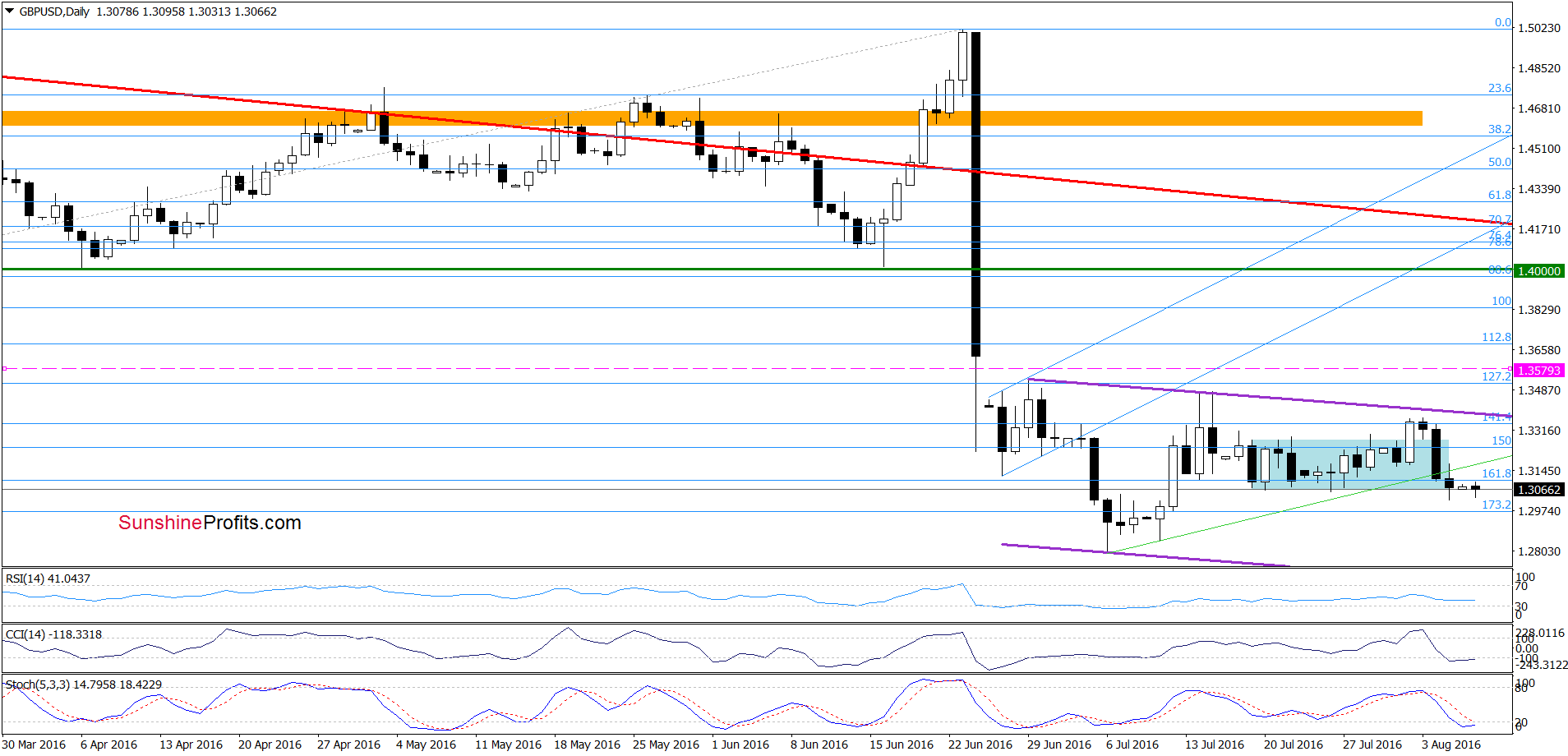Open the chart menu triangle beside GBPUSD,Daily
This screenshot has width=1568, height=756.
tap(10, 12)
